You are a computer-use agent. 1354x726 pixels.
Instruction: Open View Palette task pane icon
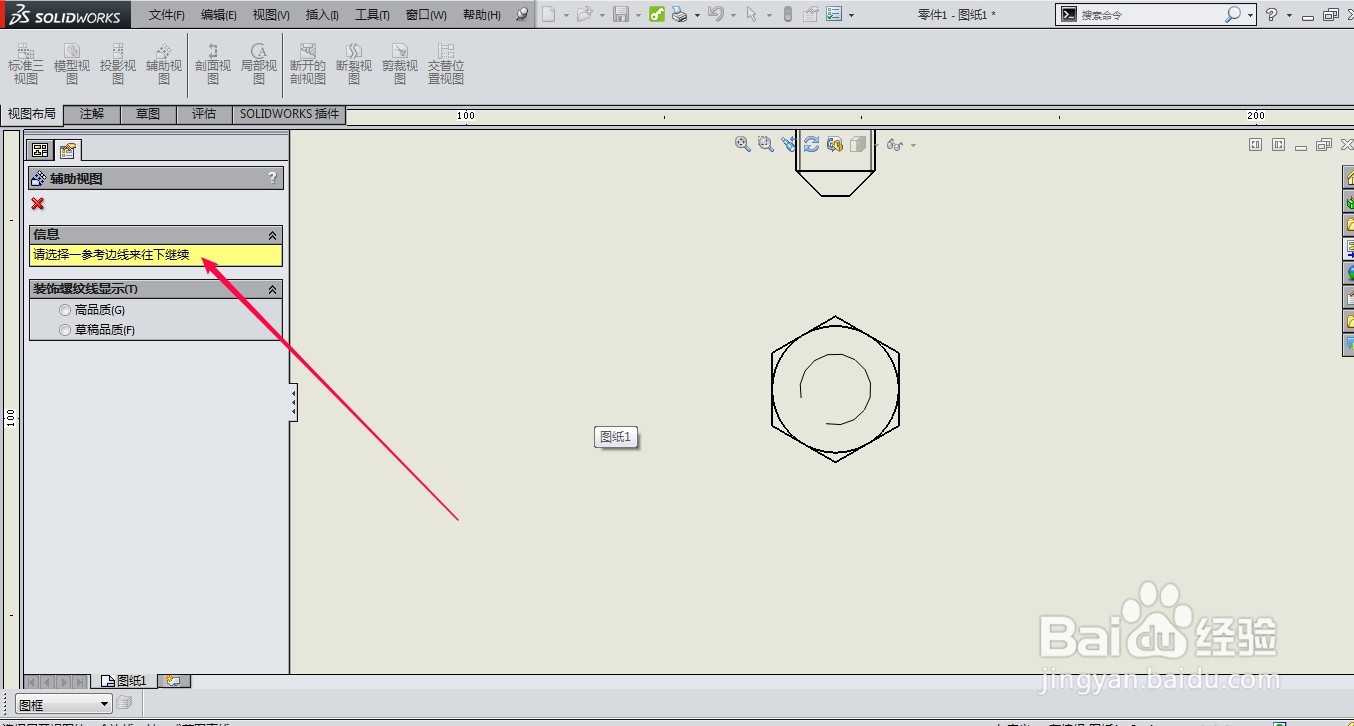pos(1348,249)
